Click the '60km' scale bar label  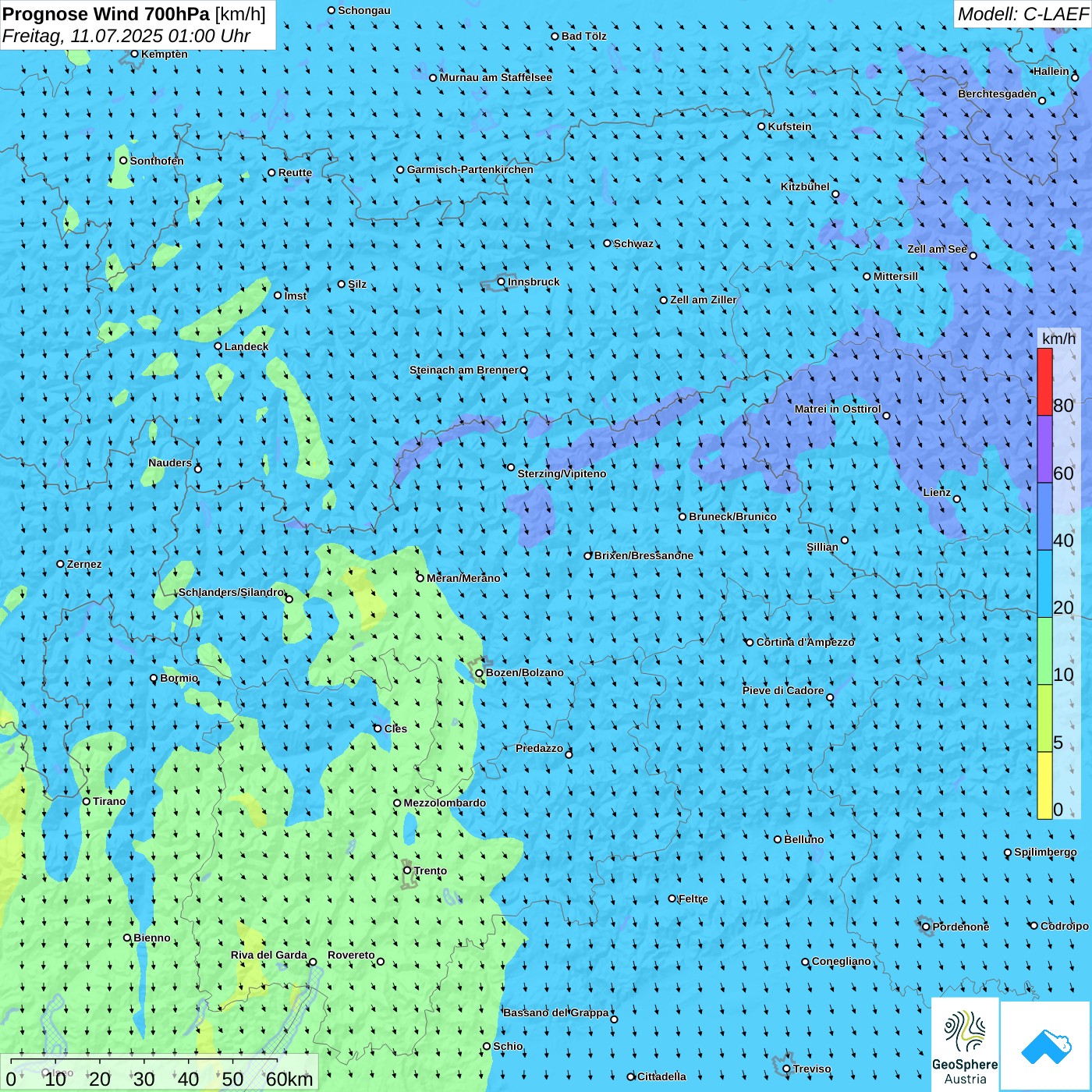(x=289, y=1079)
